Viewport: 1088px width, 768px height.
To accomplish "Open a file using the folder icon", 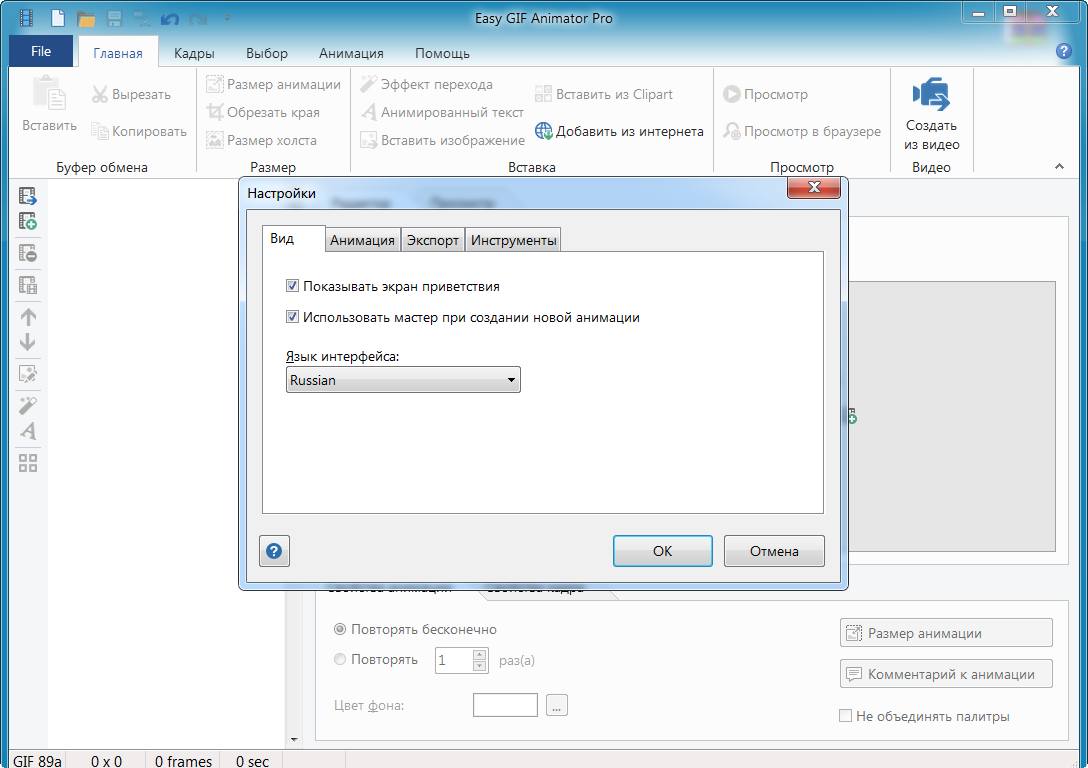I will point(86,18).
